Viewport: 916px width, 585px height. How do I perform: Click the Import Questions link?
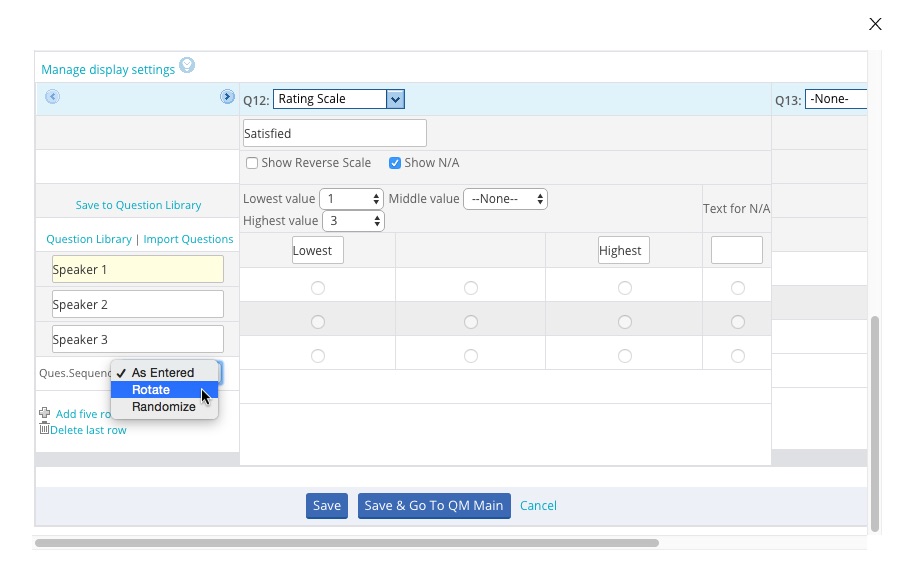coord(188,239)
